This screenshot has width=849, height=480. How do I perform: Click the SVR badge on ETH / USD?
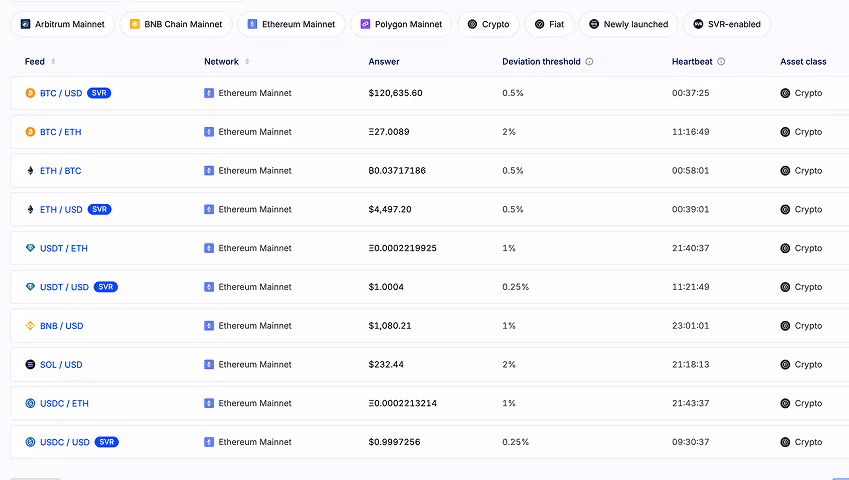[x=99, y=209]
